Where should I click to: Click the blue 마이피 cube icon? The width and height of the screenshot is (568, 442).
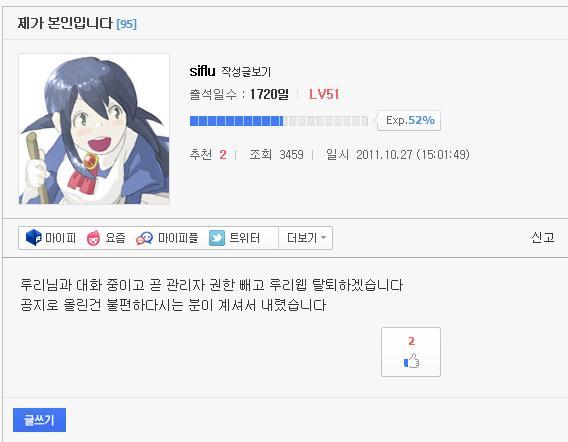tap(34, 238)
